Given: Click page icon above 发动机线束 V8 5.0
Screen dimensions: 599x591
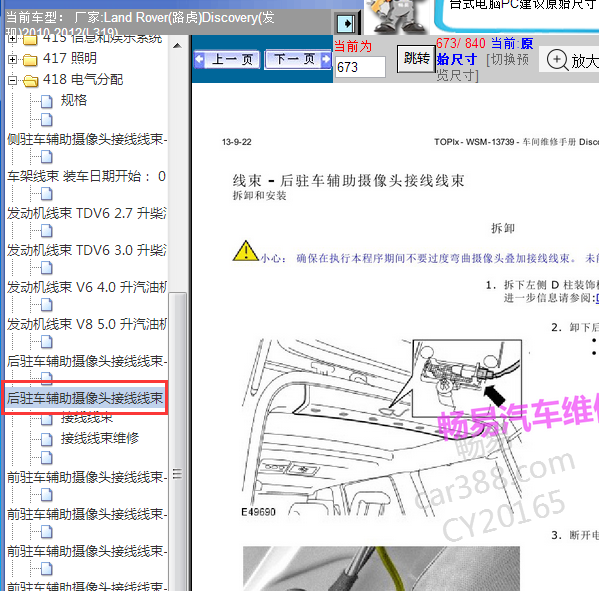Looking at the screenshot, I should [47, 305].
